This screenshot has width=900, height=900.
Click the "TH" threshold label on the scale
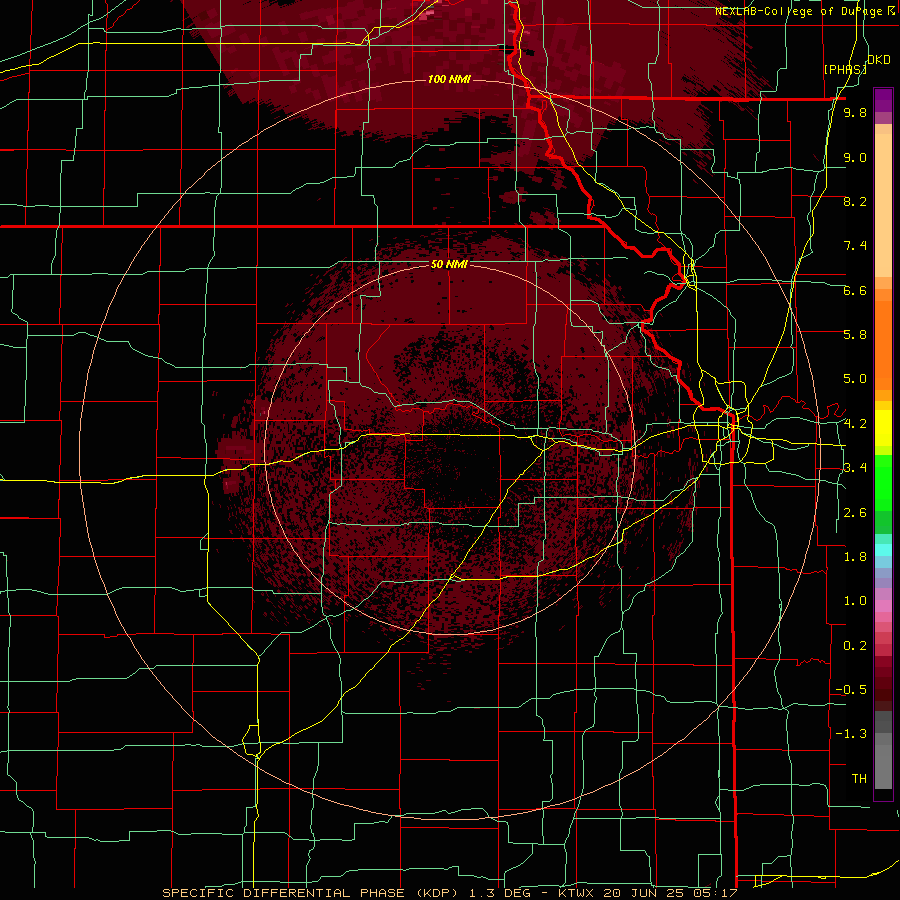pos(859,779)
